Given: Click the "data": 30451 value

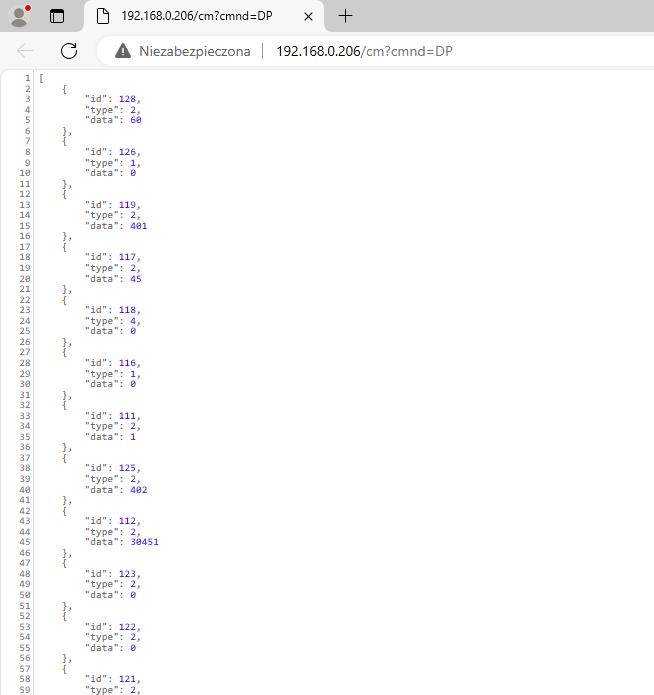Looking at the screenshot, I should pos(144,542).
